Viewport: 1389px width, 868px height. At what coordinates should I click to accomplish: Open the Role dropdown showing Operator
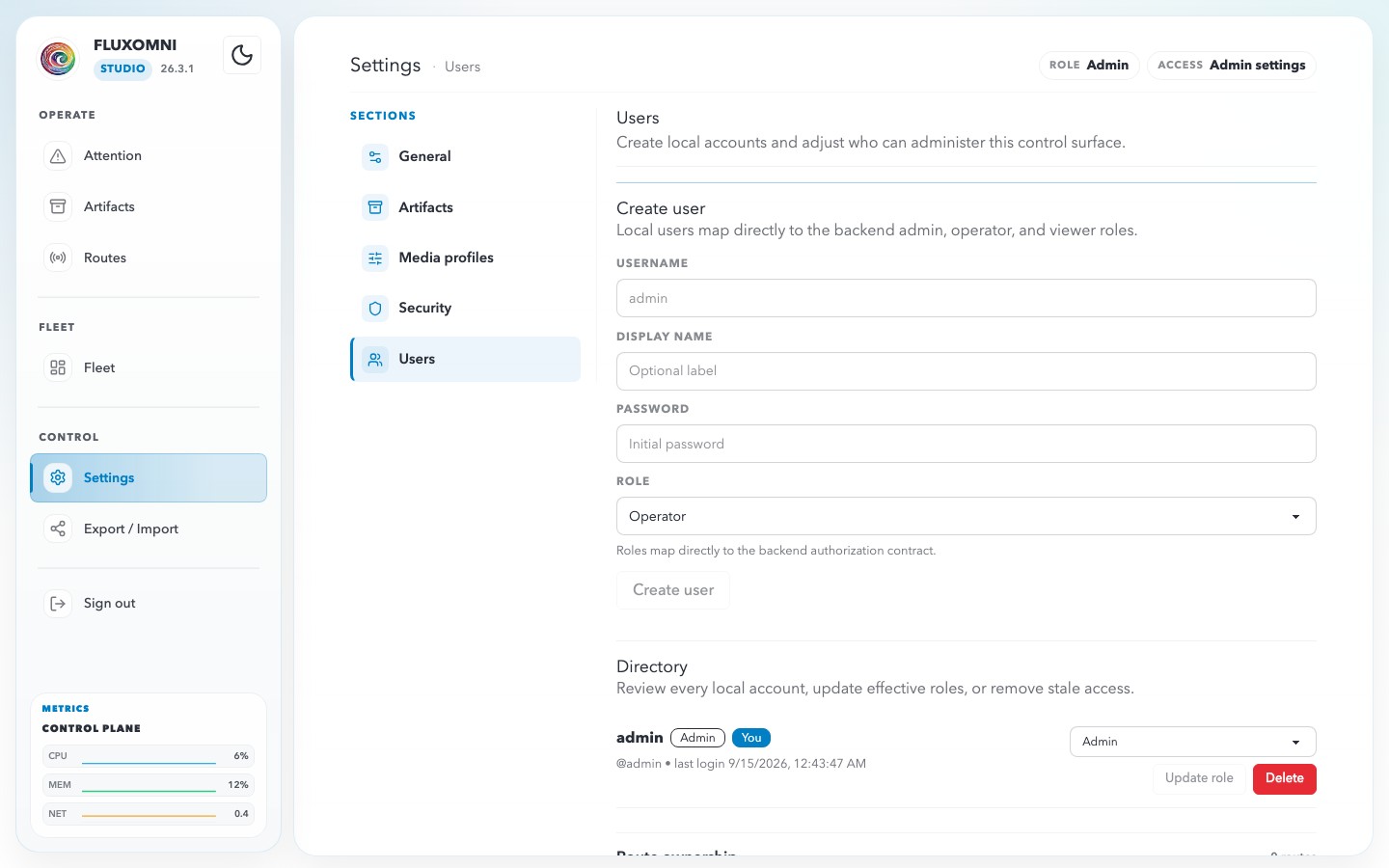point(967,516)
